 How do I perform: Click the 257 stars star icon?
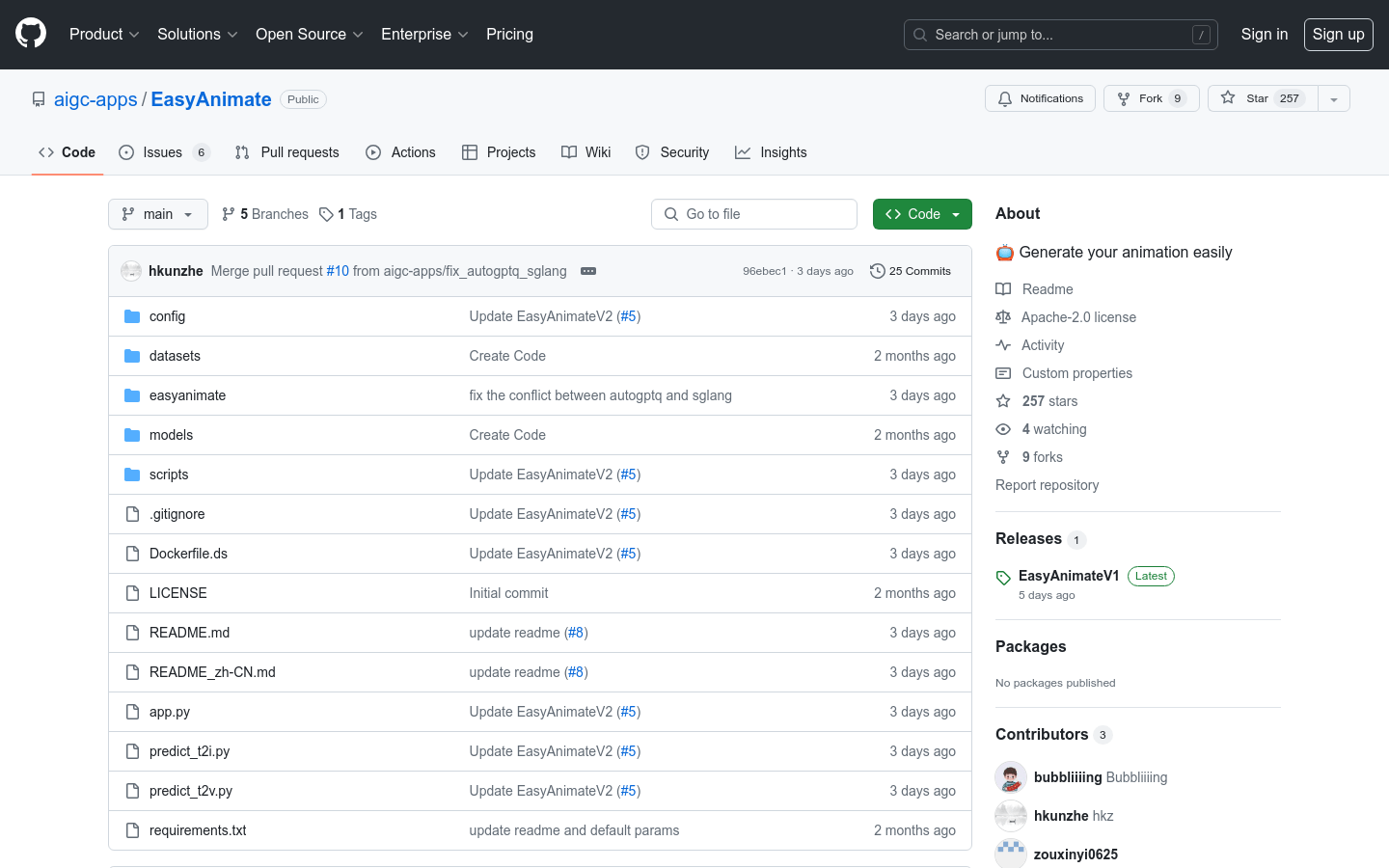[x=1003, y=401]
